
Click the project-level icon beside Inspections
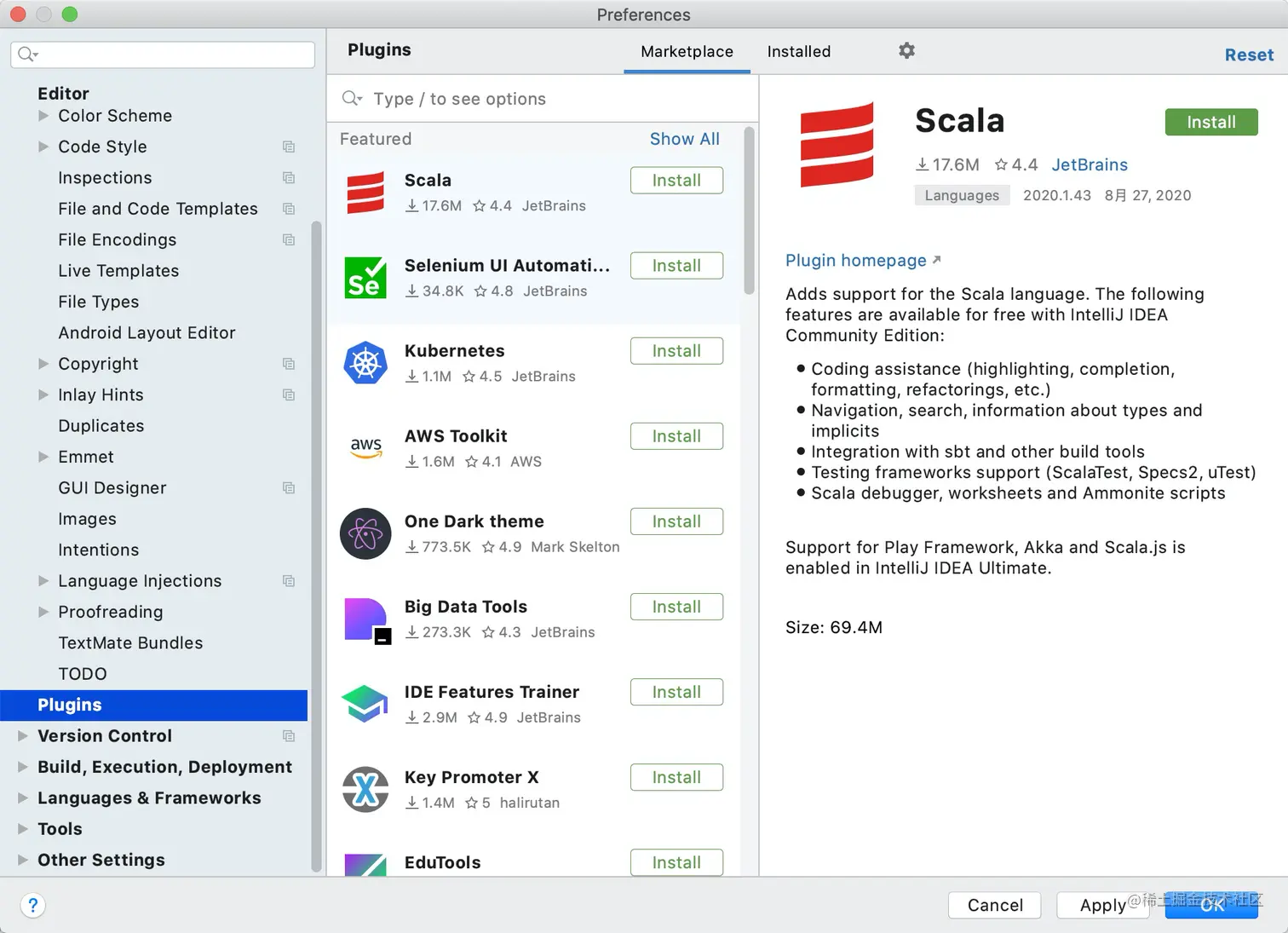pos(289,178)
